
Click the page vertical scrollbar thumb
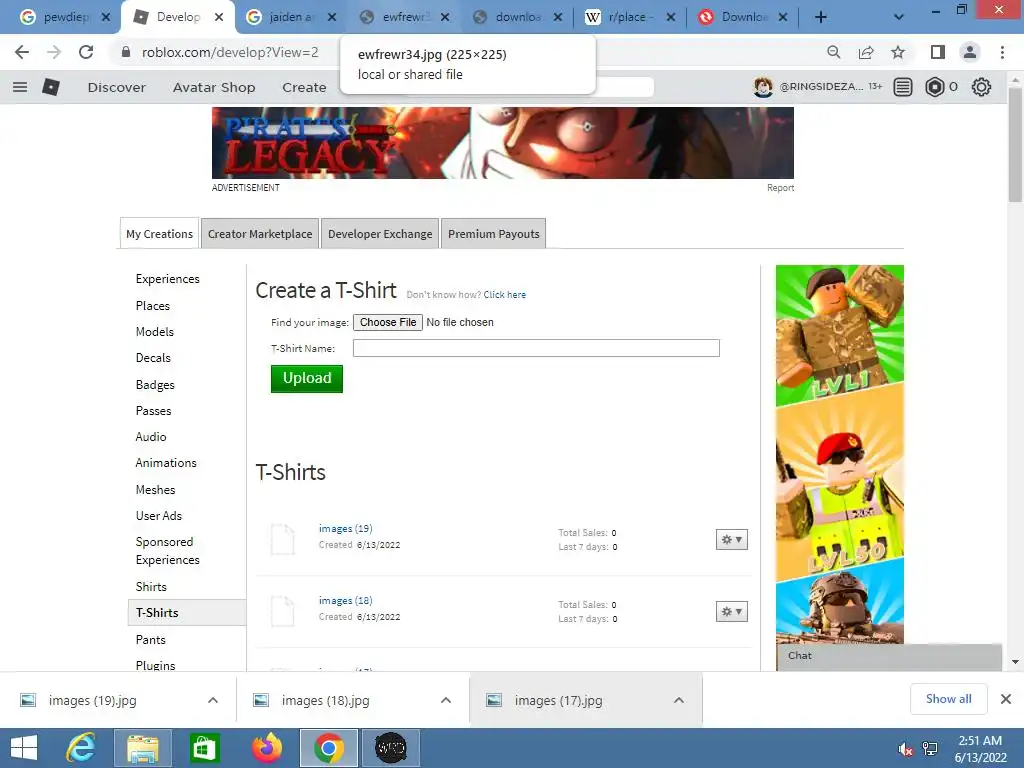[1015, 144]
